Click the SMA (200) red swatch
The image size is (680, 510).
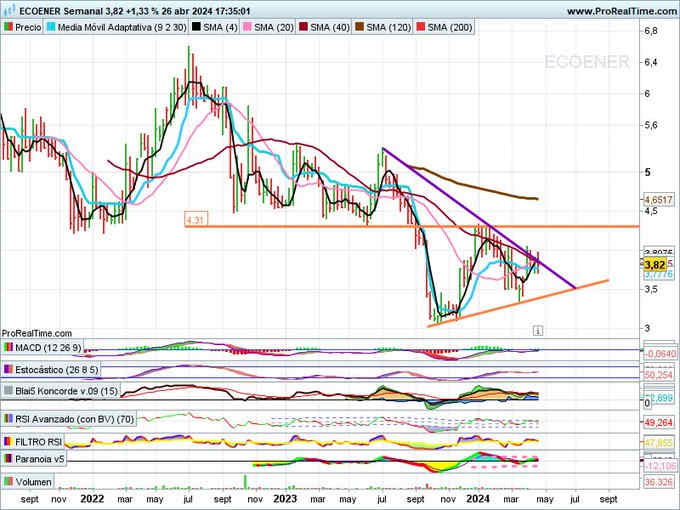(420, 27)
